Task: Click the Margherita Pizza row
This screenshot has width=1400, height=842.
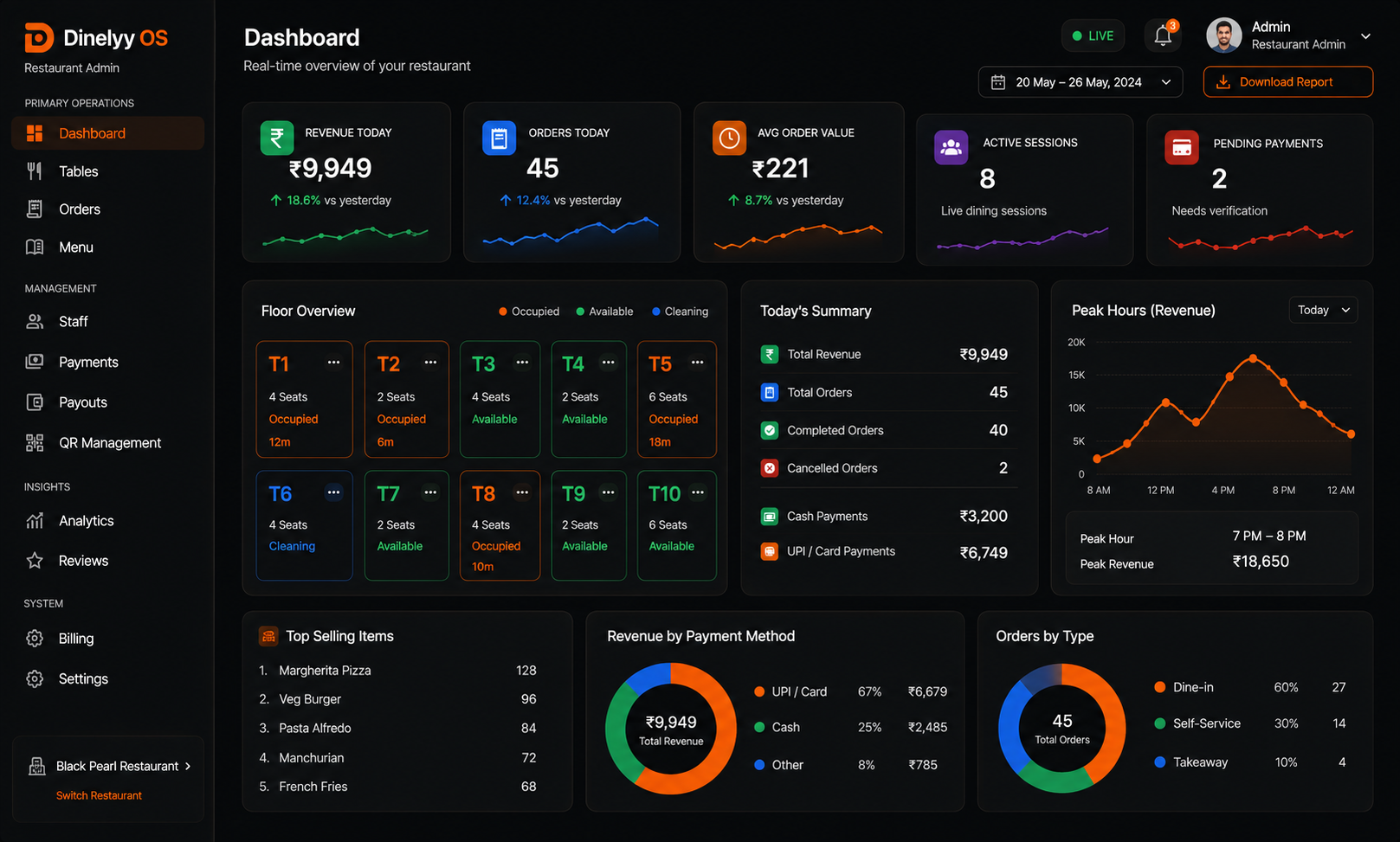Action: [398, 671]
